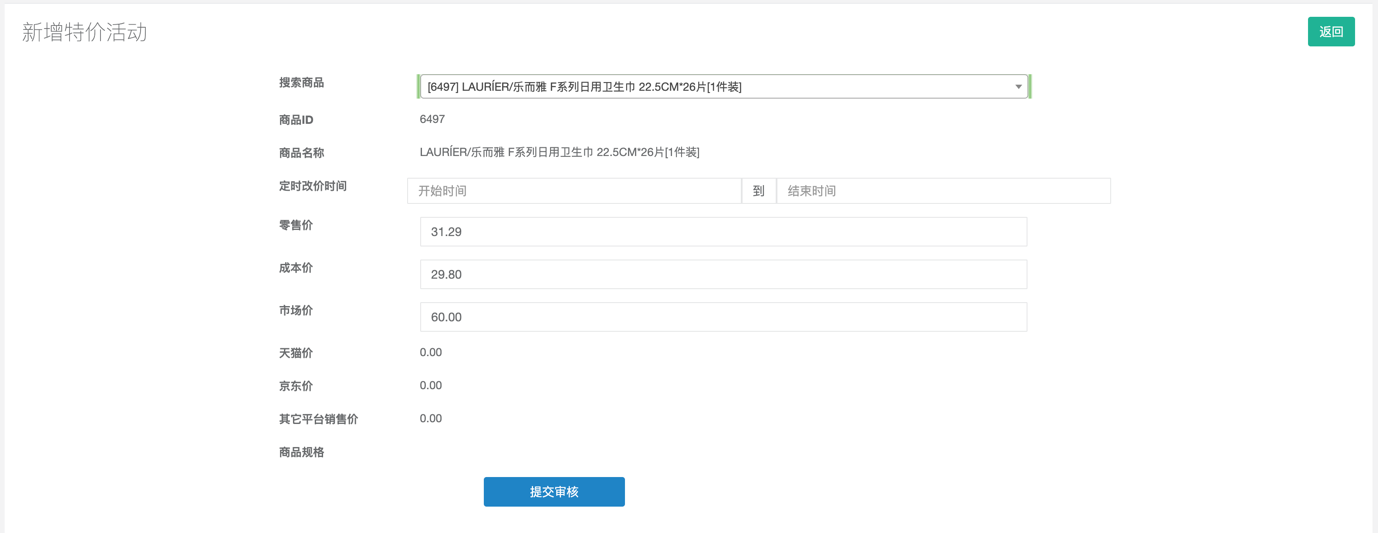Click the 商品名称 value LAURÍER text
The image size is (1378, 533).
[559, 152]
